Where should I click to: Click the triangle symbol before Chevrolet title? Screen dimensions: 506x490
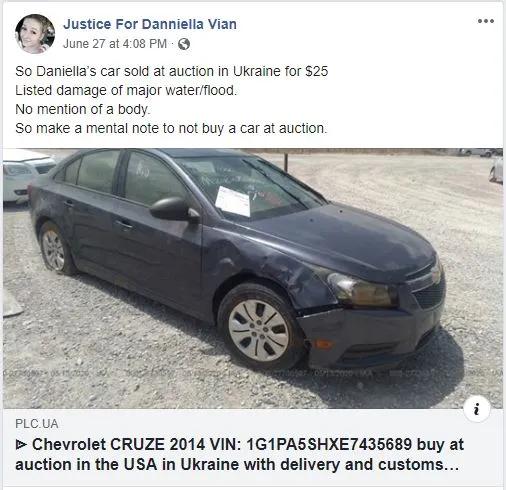[x=21, y=445]
